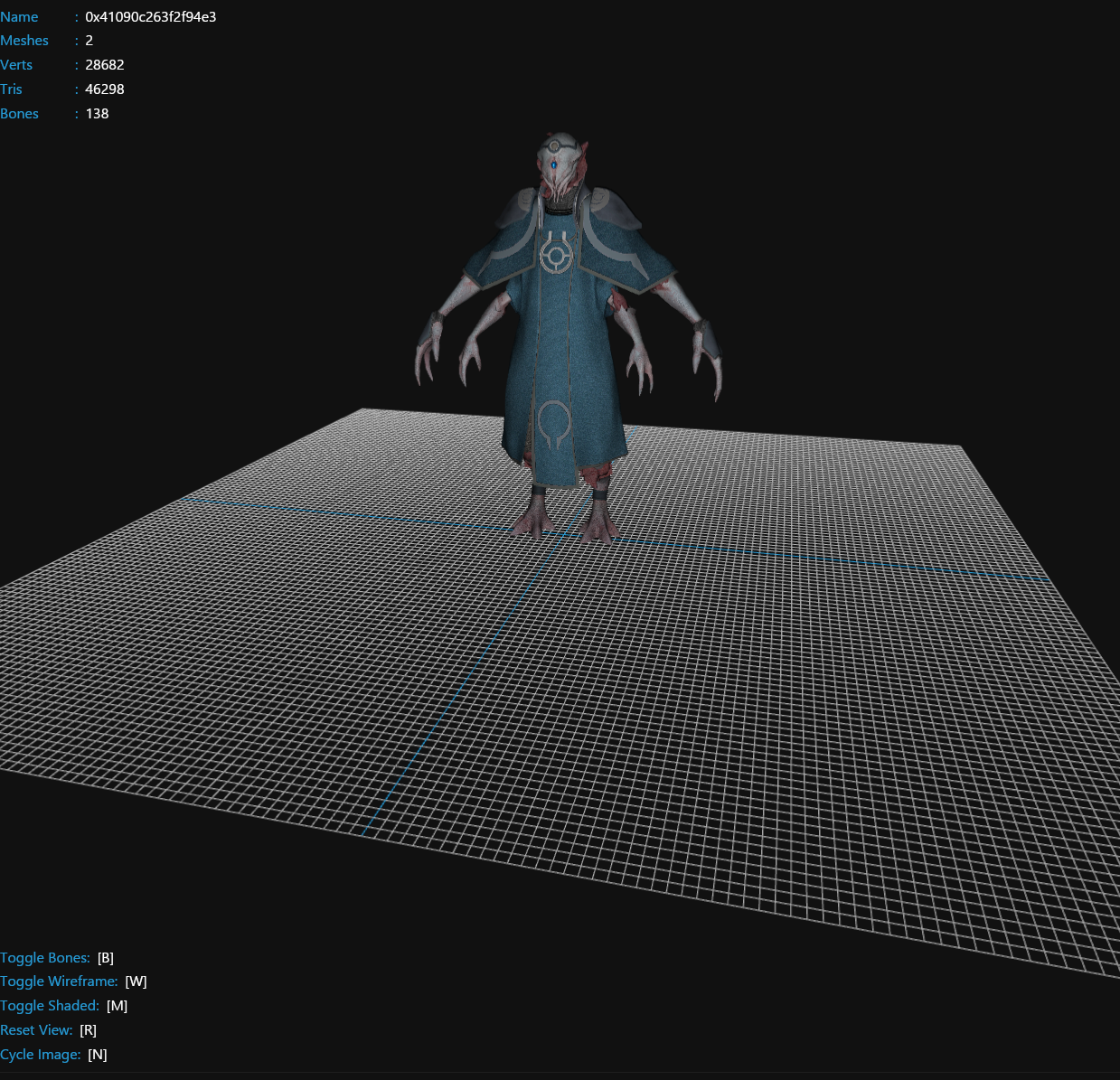The width and height of the screenshot is (1120, 1080).
Task: Click the [W] key hint
Action: click(136, 981)
